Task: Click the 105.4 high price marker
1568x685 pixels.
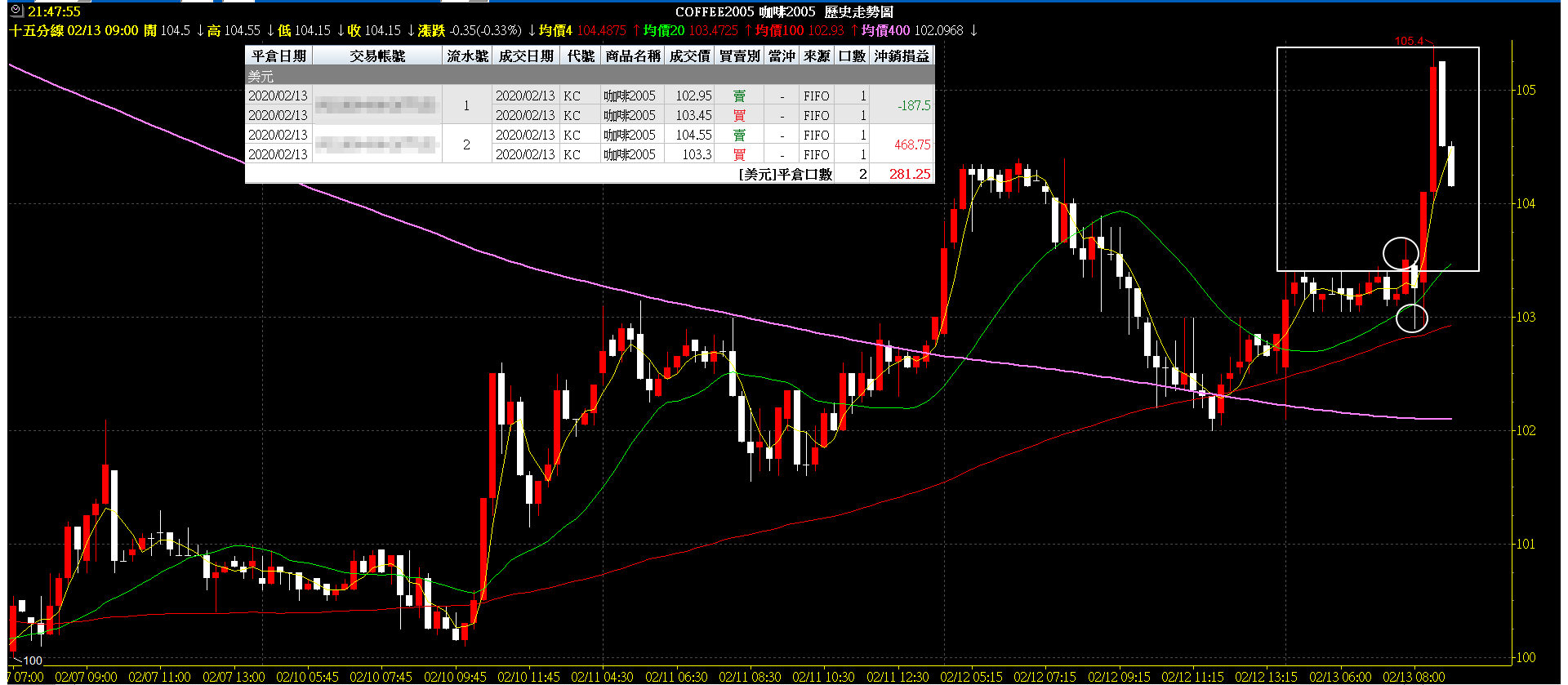Action: [1409, 41]
